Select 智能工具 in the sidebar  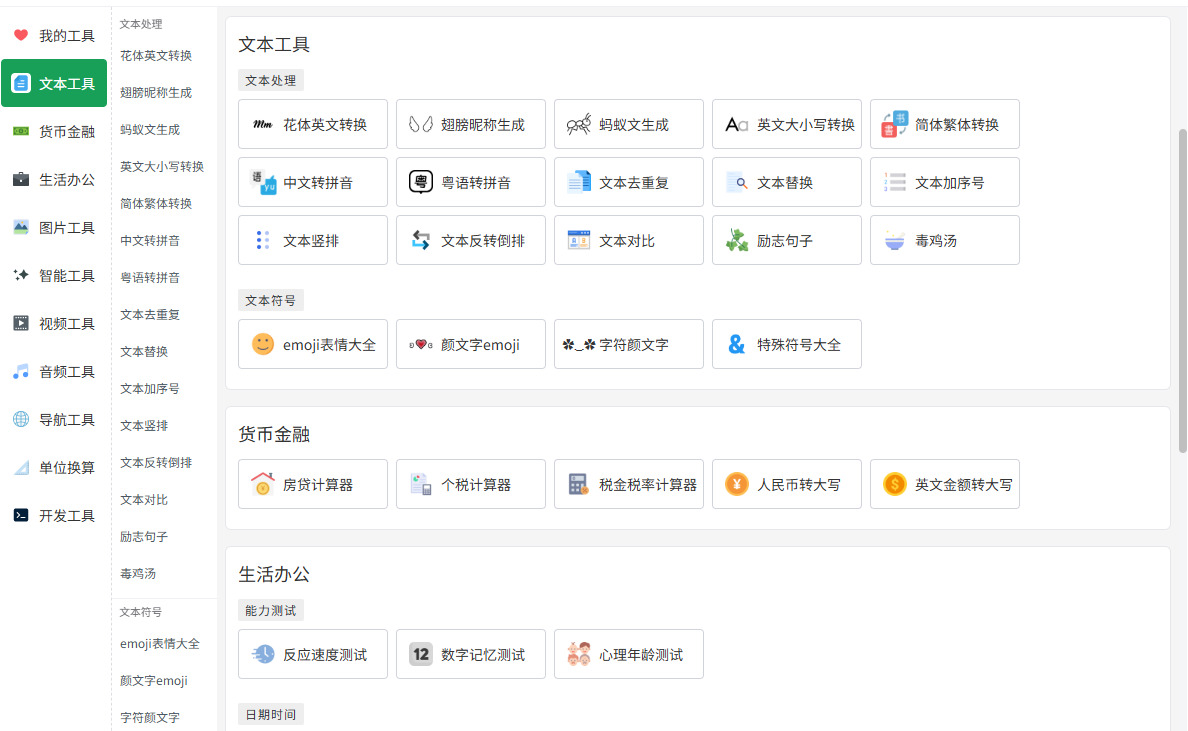click(55, 276)
